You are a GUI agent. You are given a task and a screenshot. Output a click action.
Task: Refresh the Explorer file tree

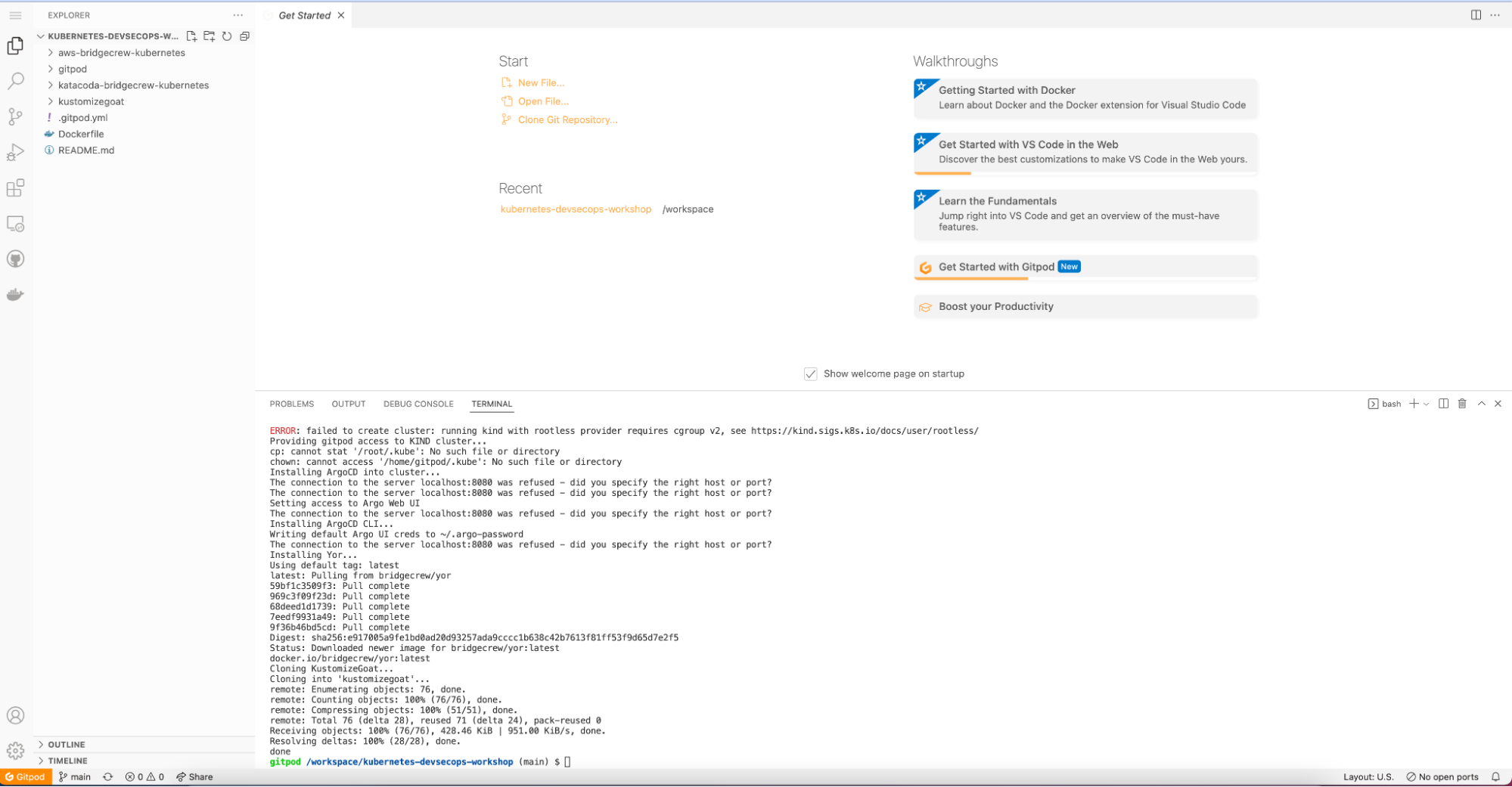click(x=227, y=36)
